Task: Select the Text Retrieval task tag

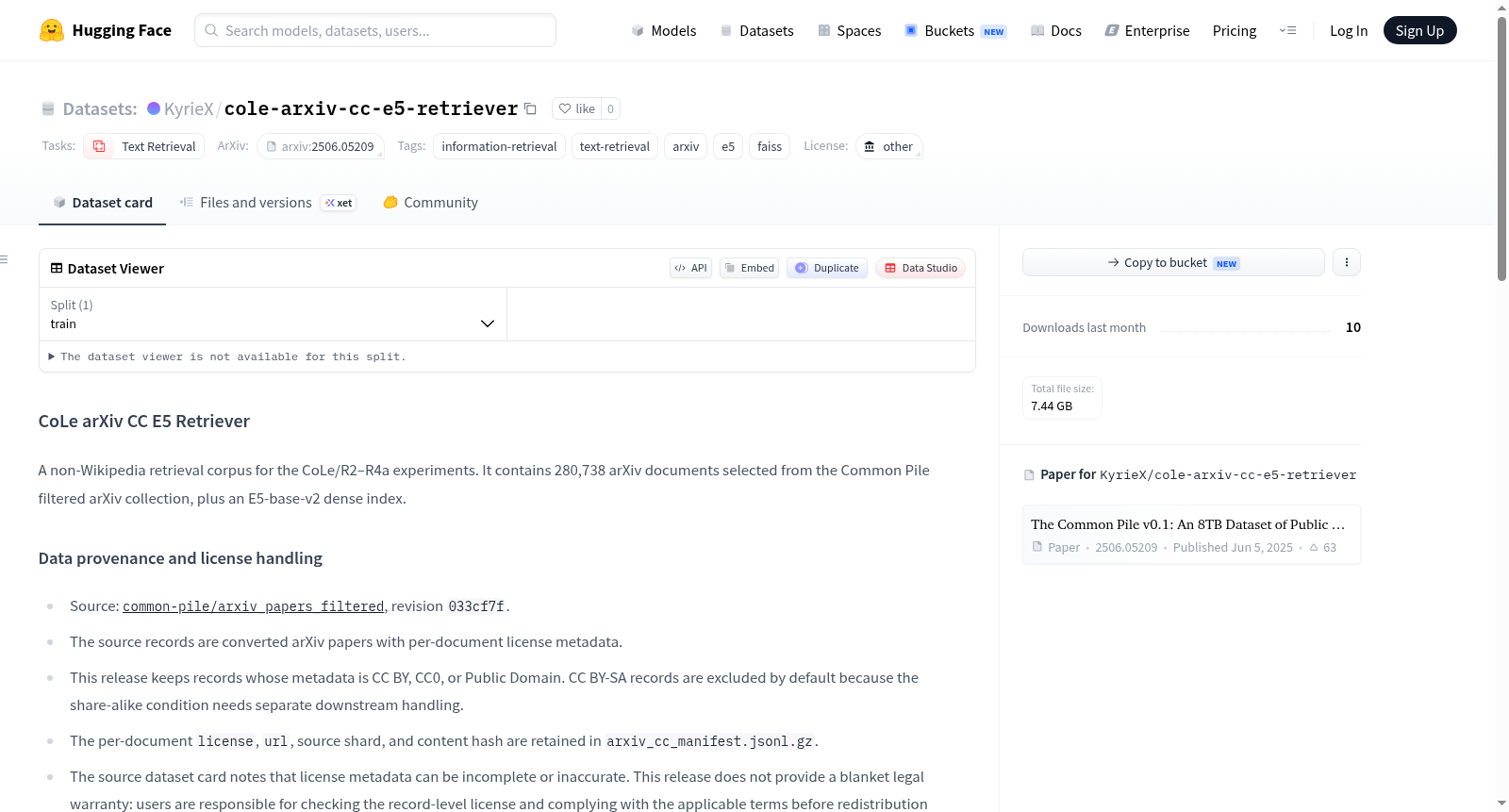Action: tap(144, 146)
